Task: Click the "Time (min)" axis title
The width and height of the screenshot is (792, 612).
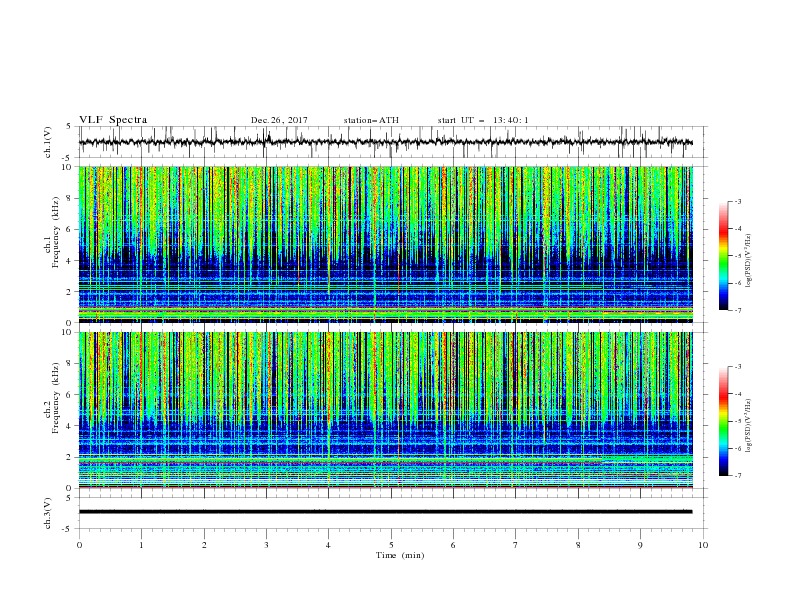Action: pyautogui.click(x=400, y=555)
